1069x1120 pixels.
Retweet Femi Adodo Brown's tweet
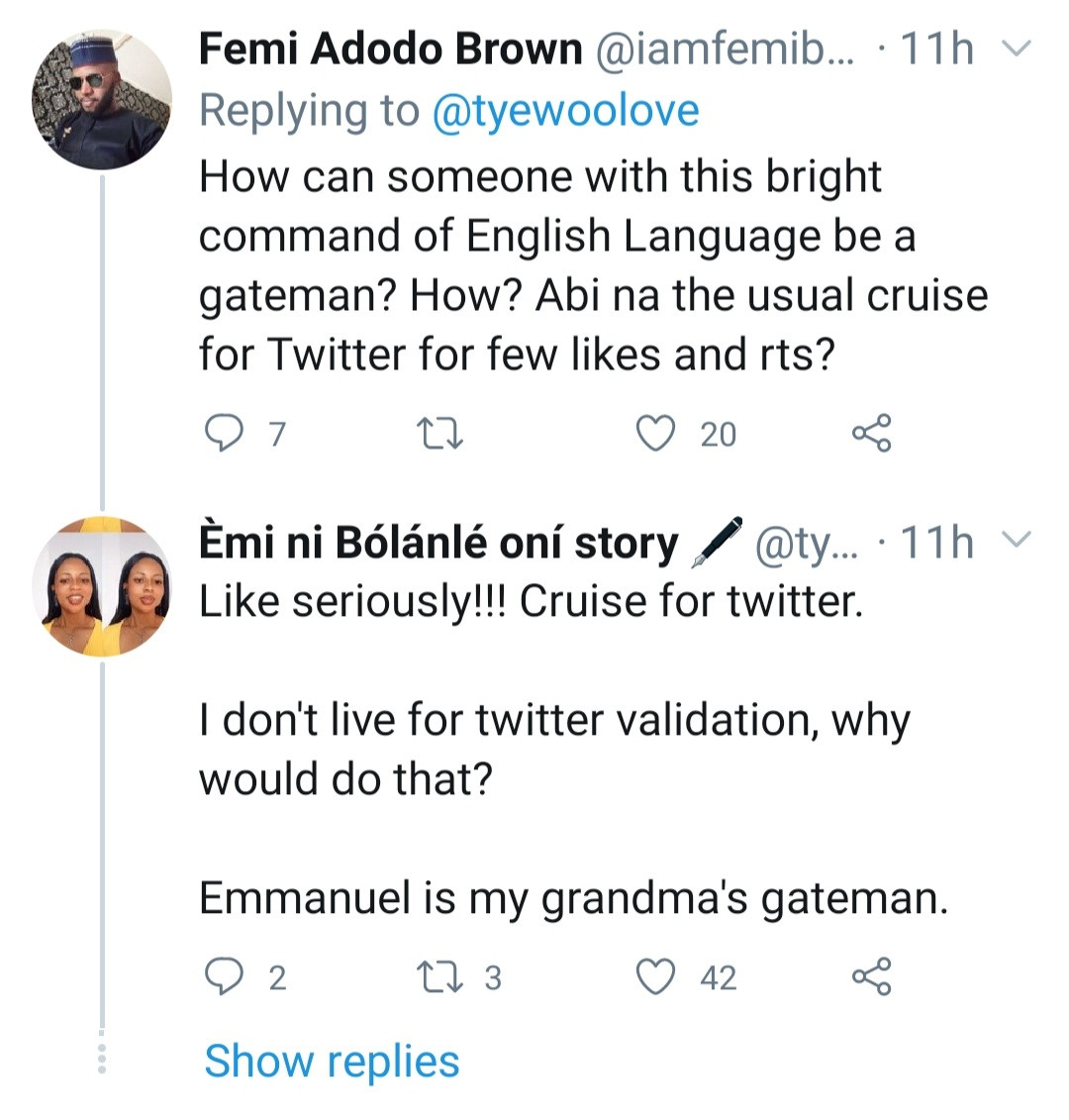436,434
